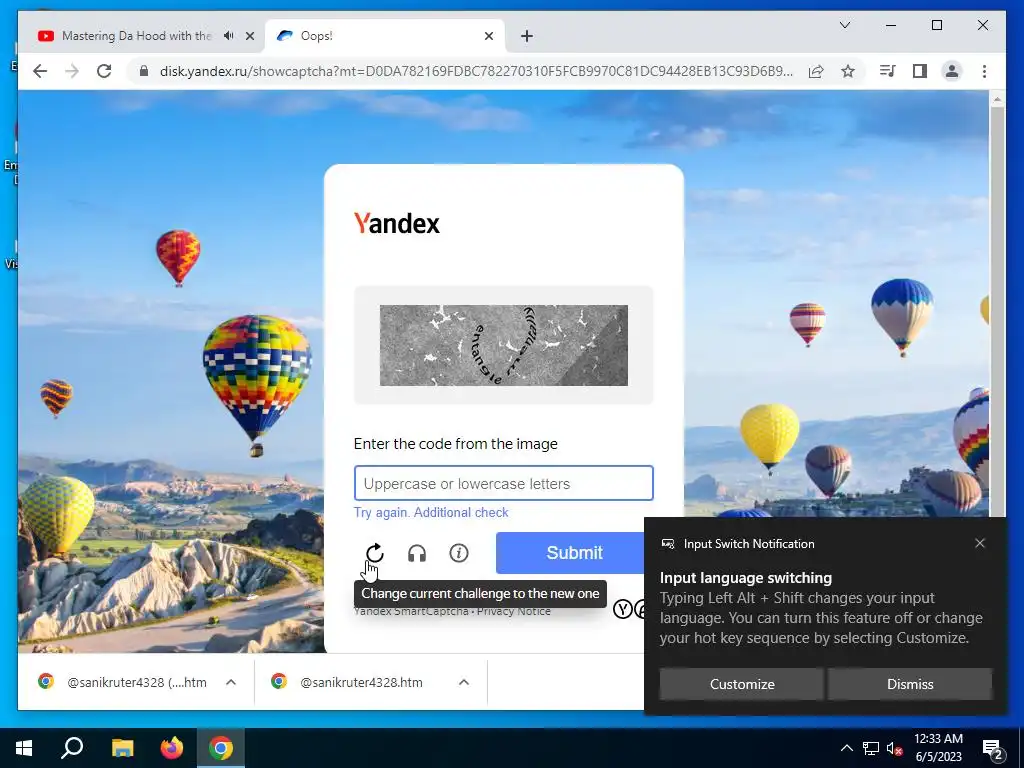Image resolution: width=1024 pixels, height=768 pixels.
Task: Open the Chrome profile menu
Action: point(952,71)
